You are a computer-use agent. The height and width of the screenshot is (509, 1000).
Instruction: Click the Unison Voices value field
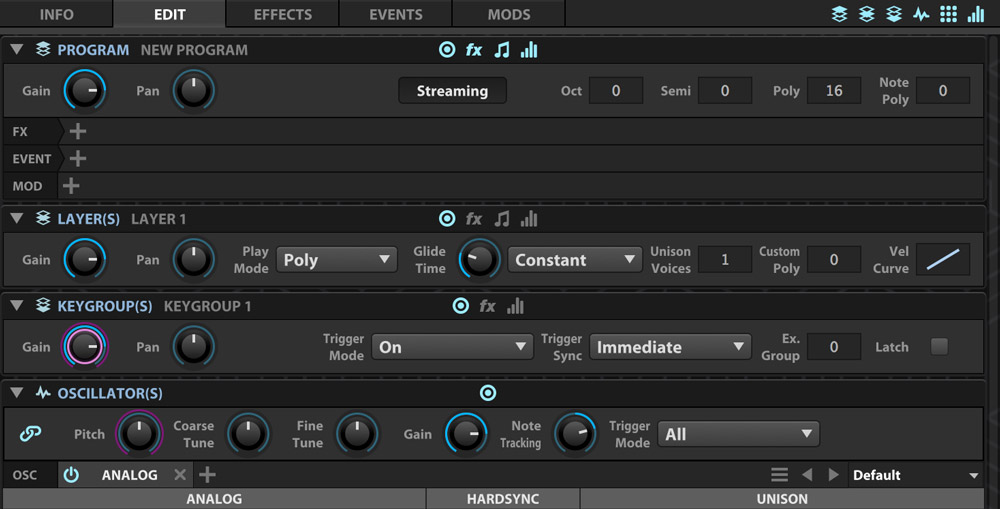click(x=725, y=260)
